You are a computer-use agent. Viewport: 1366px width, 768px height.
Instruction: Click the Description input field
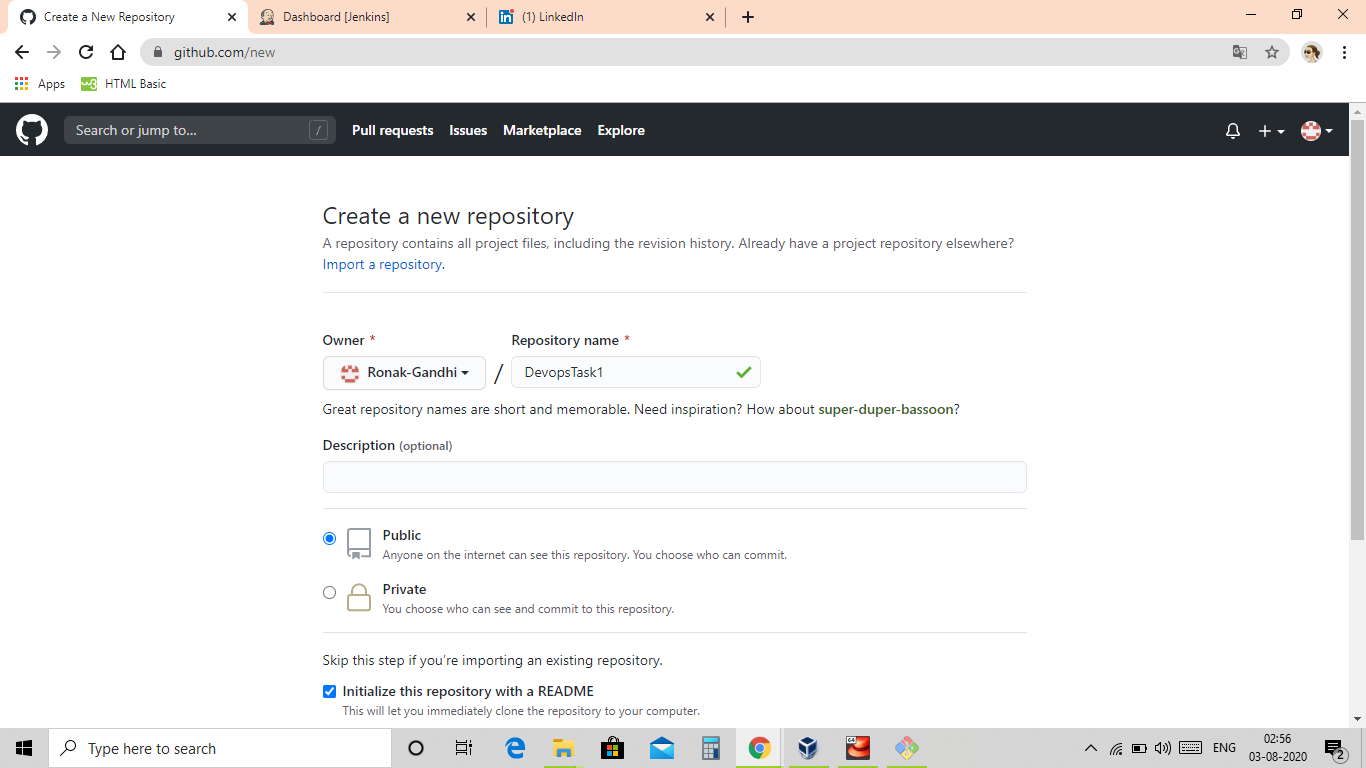[674, 477]
